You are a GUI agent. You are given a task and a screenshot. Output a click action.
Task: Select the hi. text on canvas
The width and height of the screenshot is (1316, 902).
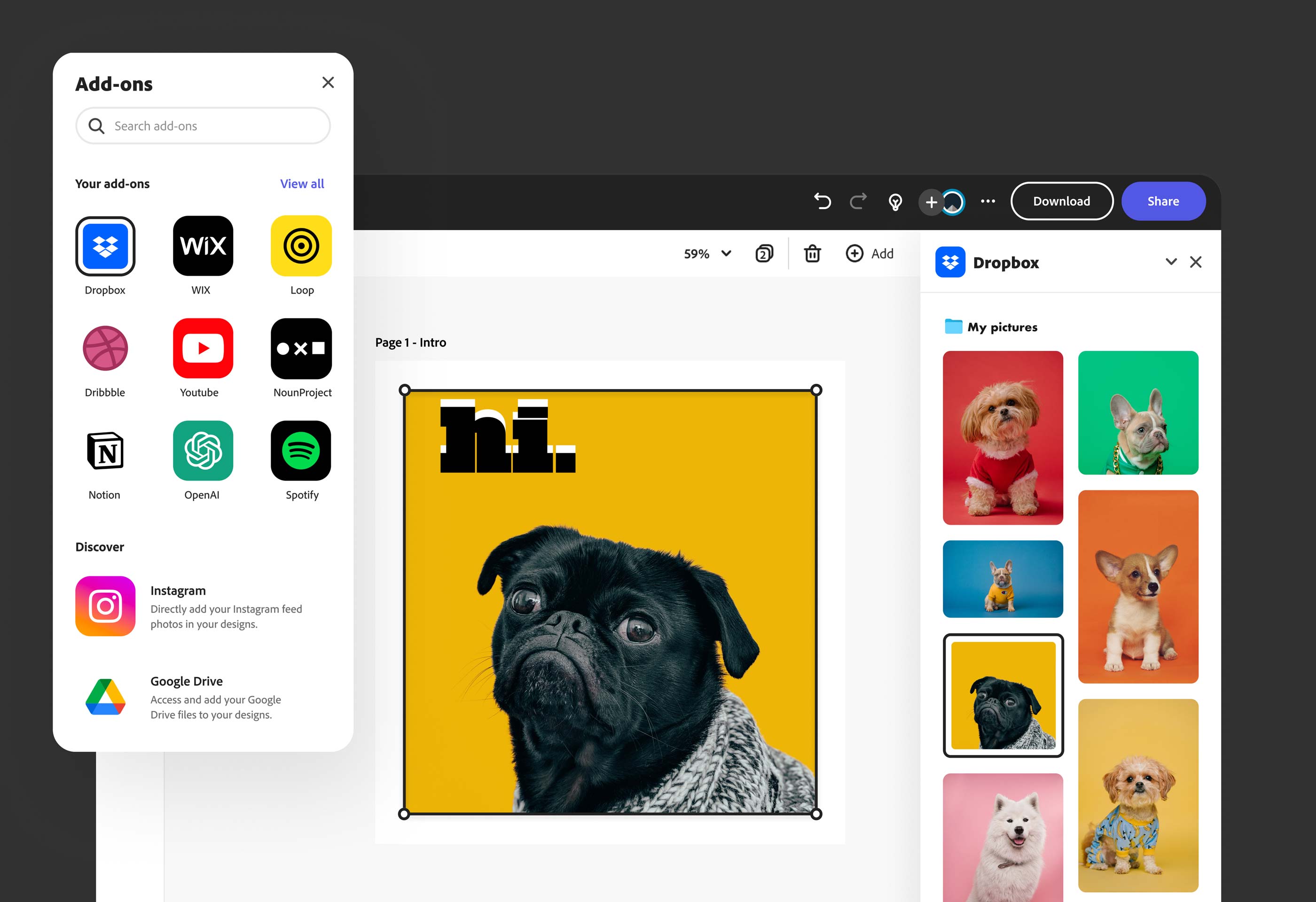coord(508,436)
